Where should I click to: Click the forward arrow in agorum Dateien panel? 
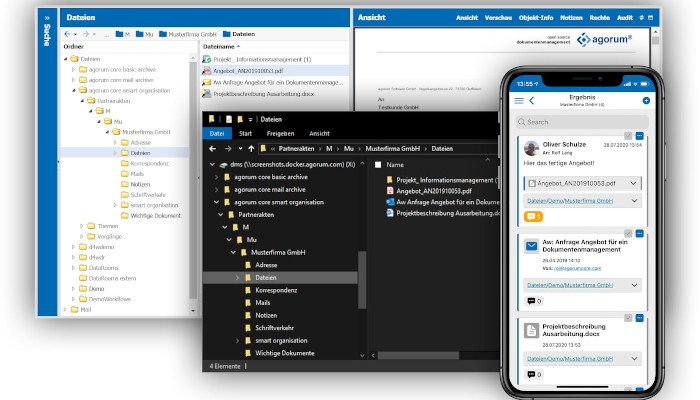click(x=86, y=34)
